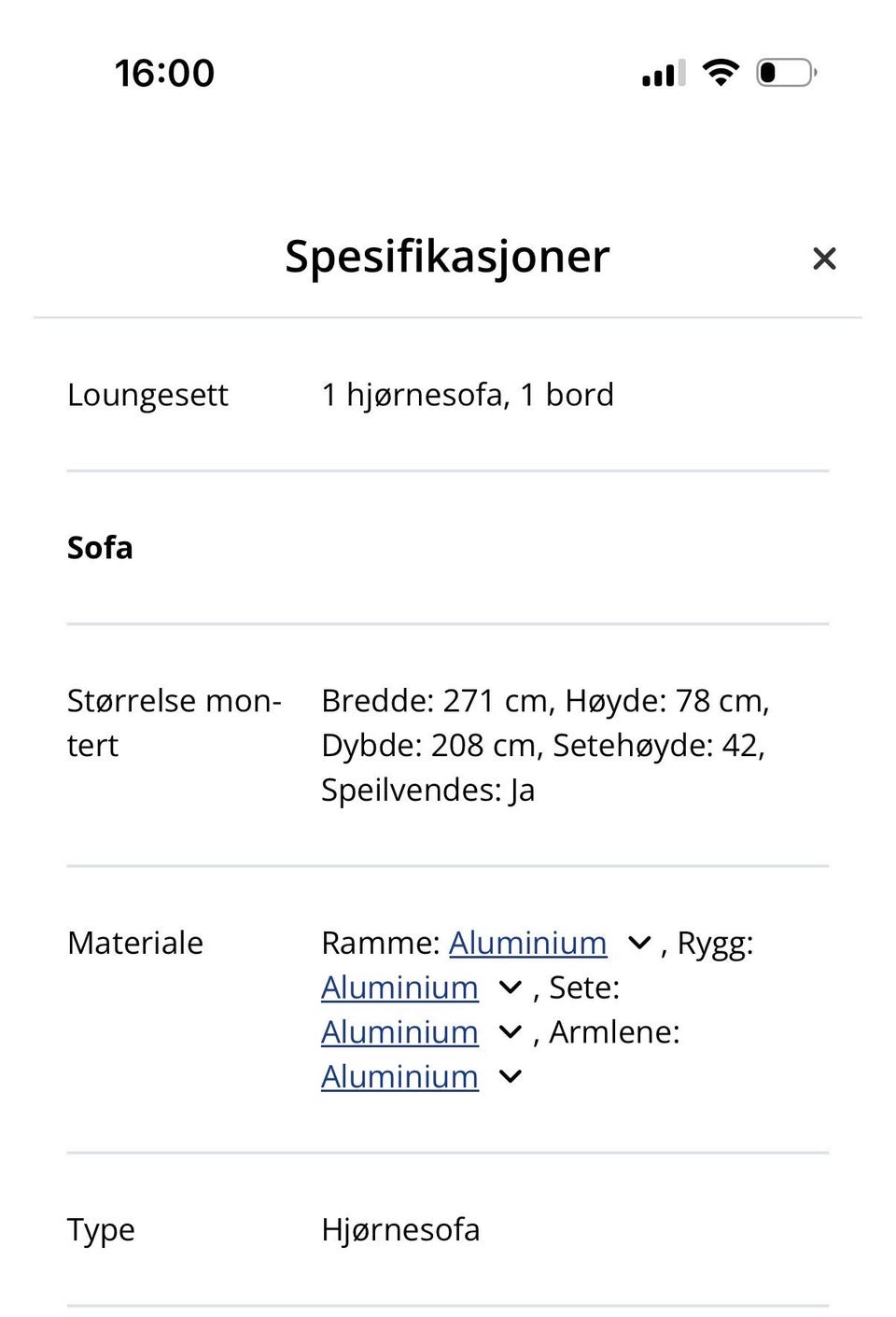Open the last Aluminium dropdown under Armlene
896x1317 pixels.
[510, 1076]
